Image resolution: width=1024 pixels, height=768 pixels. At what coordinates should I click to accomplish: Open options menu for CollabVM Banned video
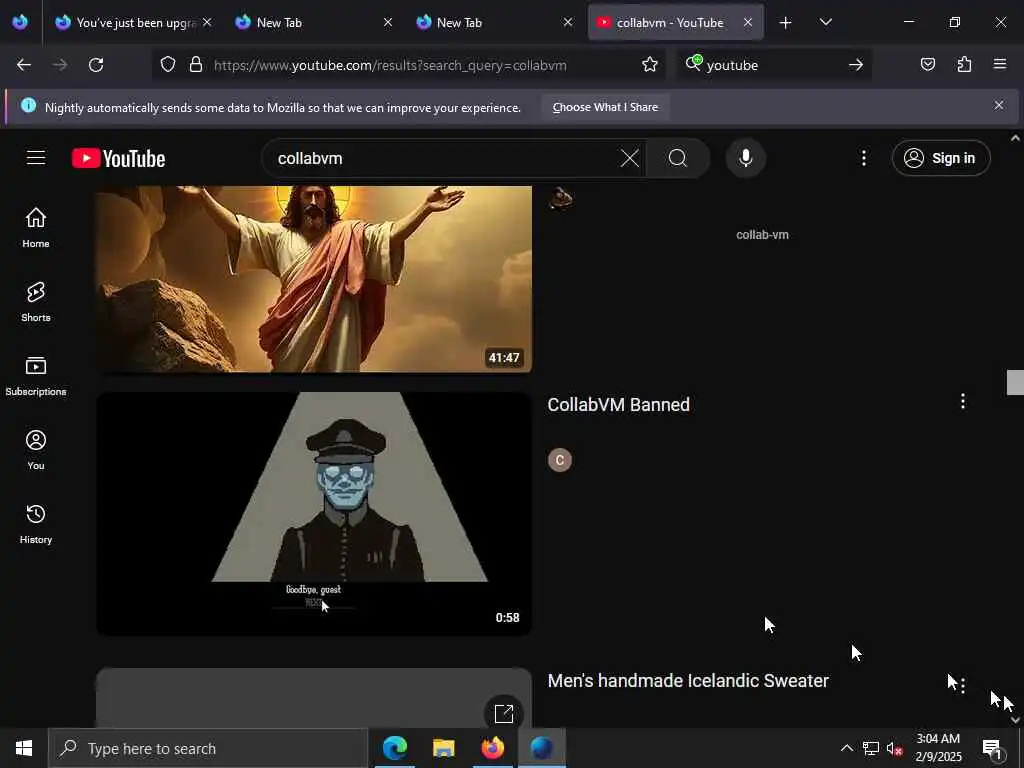point(963,402)
